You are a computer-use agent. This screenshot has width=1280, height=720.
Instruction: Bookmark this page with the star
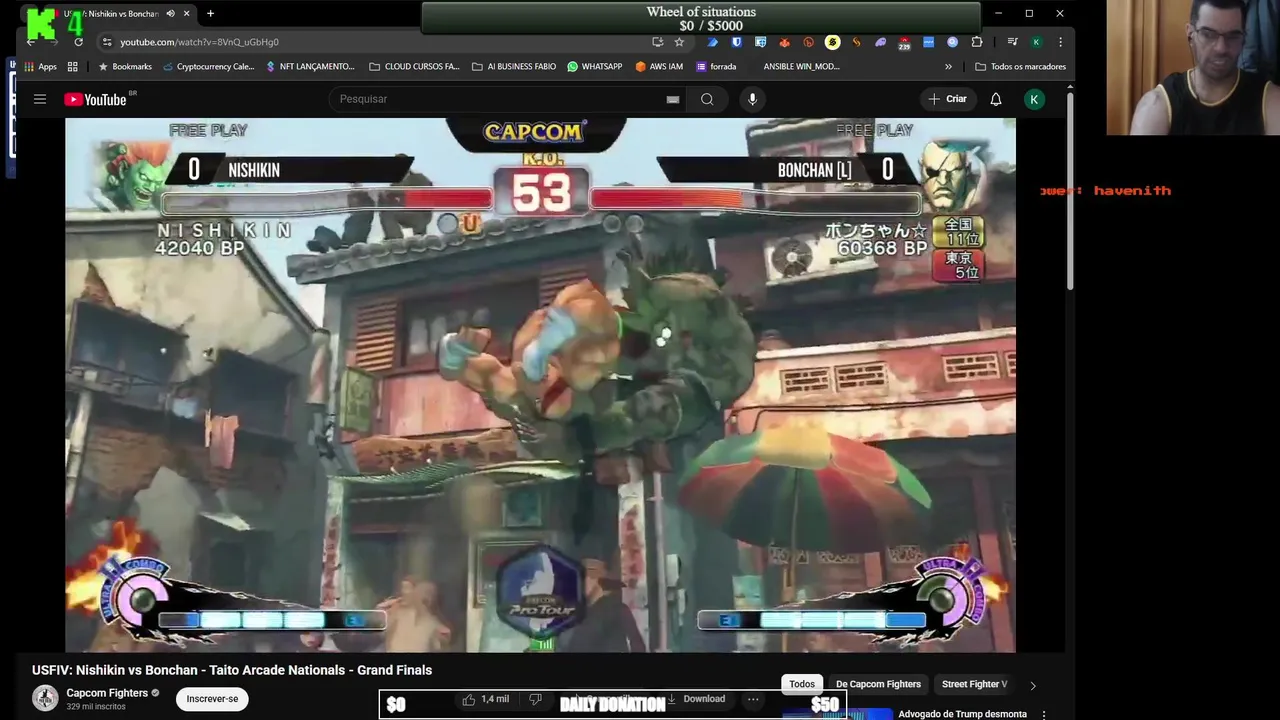pos(679,42)
